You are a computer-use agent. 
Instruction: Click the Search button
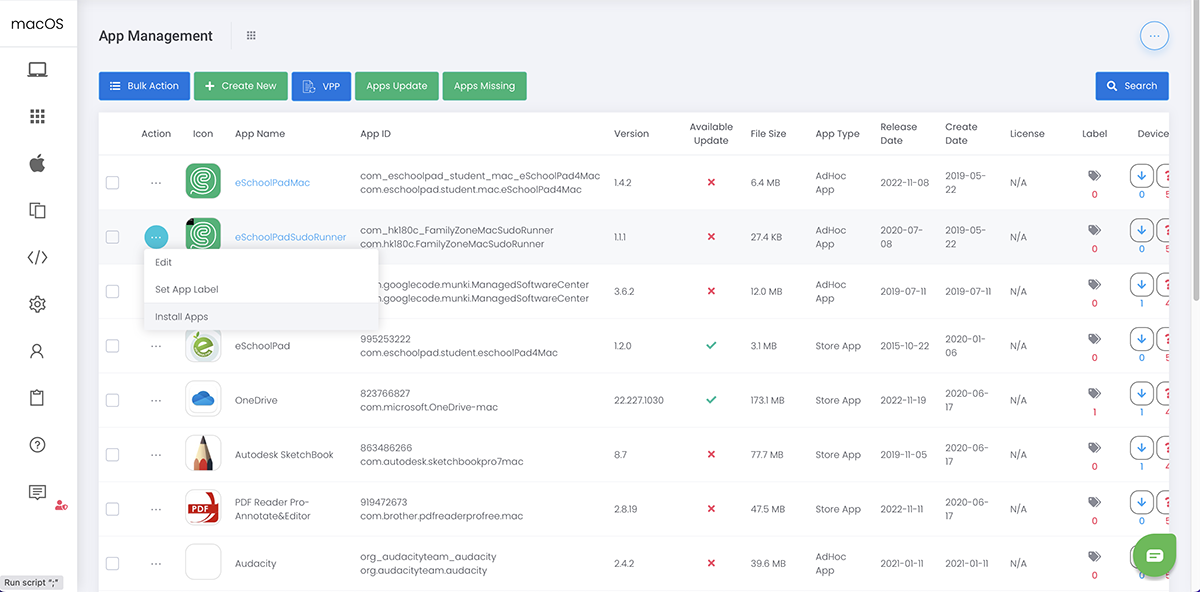pyautogui.click(x=1132, y=86)
